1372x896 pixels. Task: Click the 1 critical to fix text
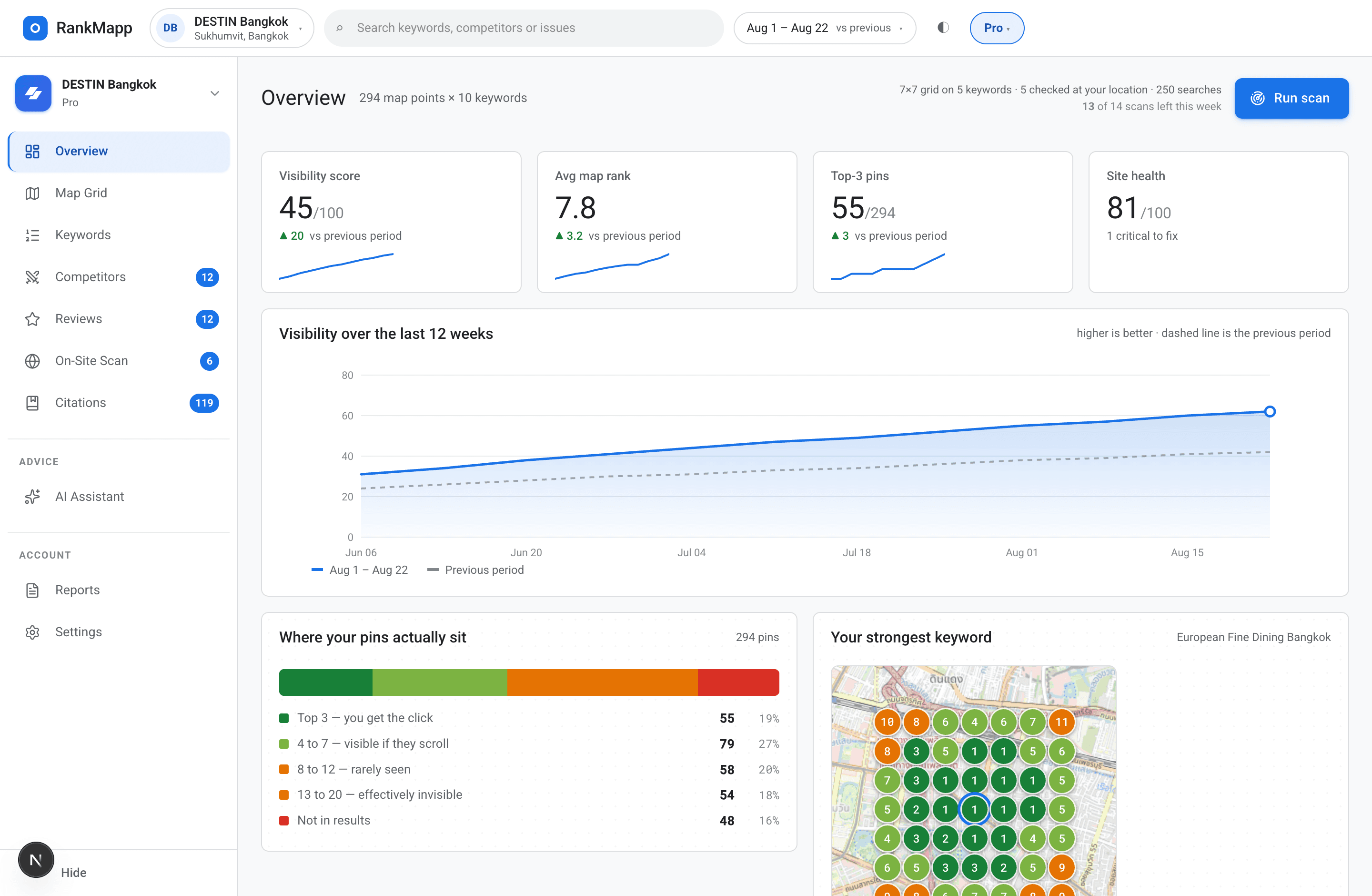pyautogui.click(x=1141, y=236)
